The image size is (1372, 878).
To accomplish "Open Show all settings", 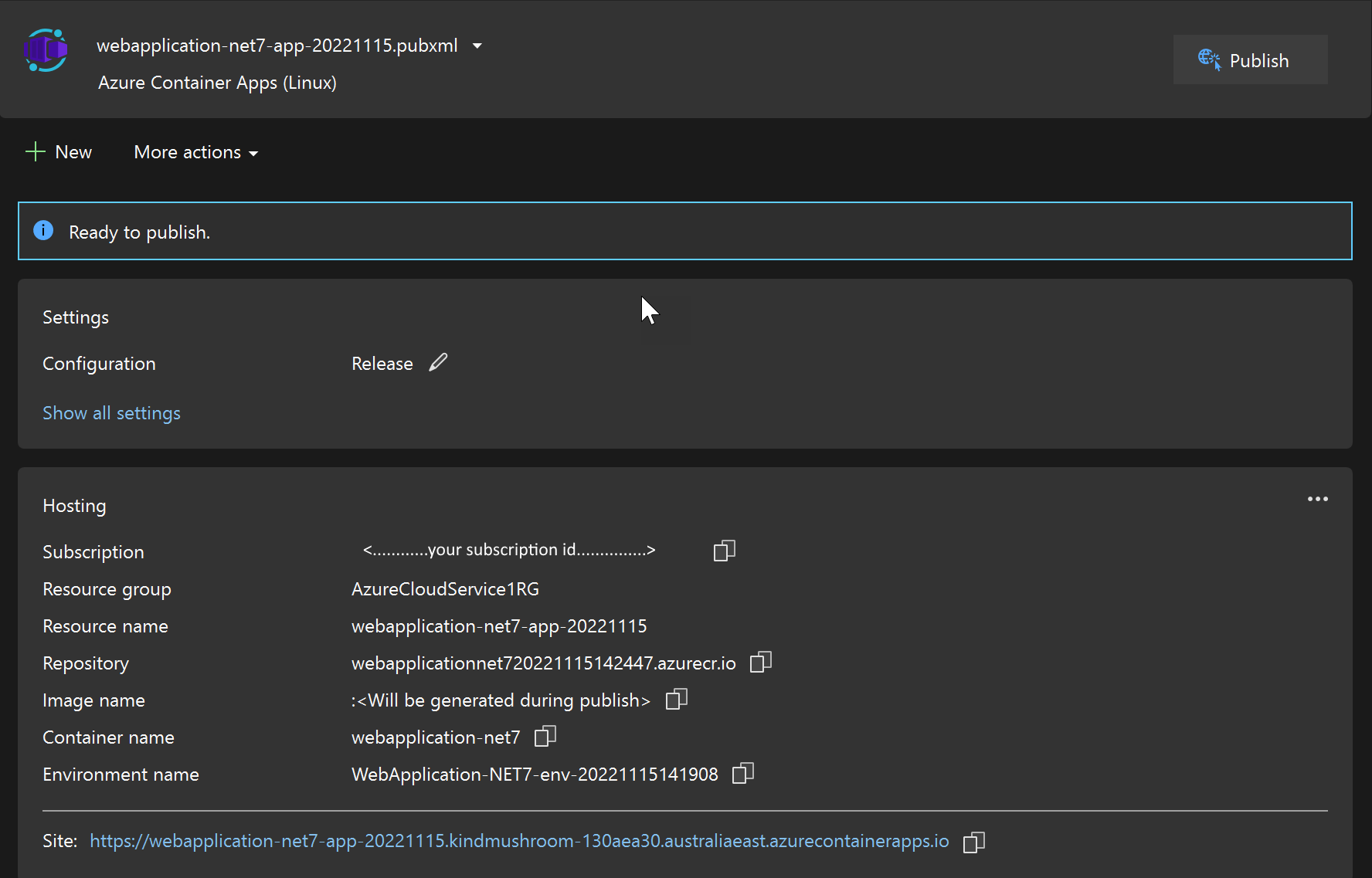I will click(x=111, y=412).
